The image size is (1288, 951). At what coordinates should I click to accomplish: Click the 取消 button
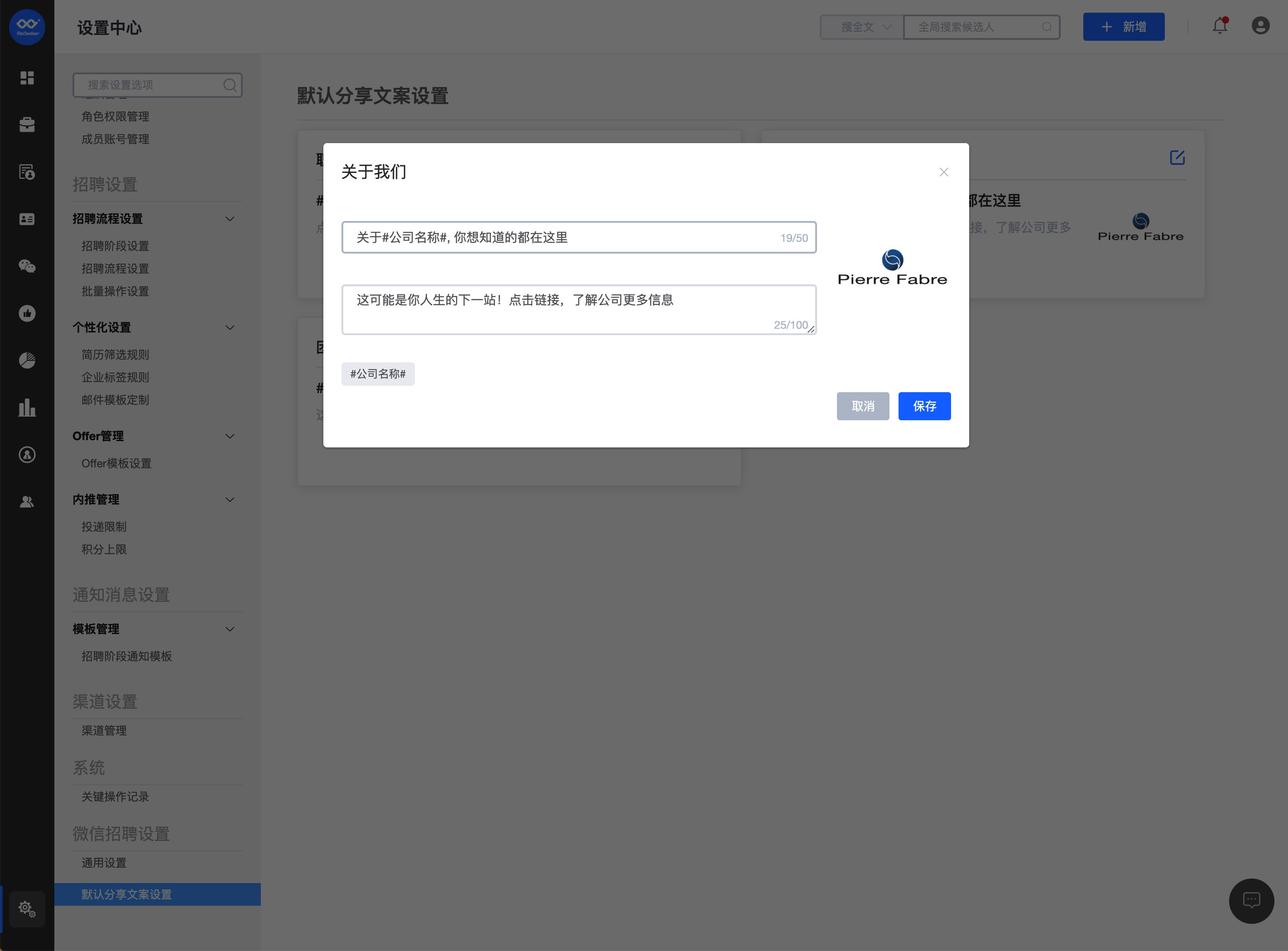862,406
